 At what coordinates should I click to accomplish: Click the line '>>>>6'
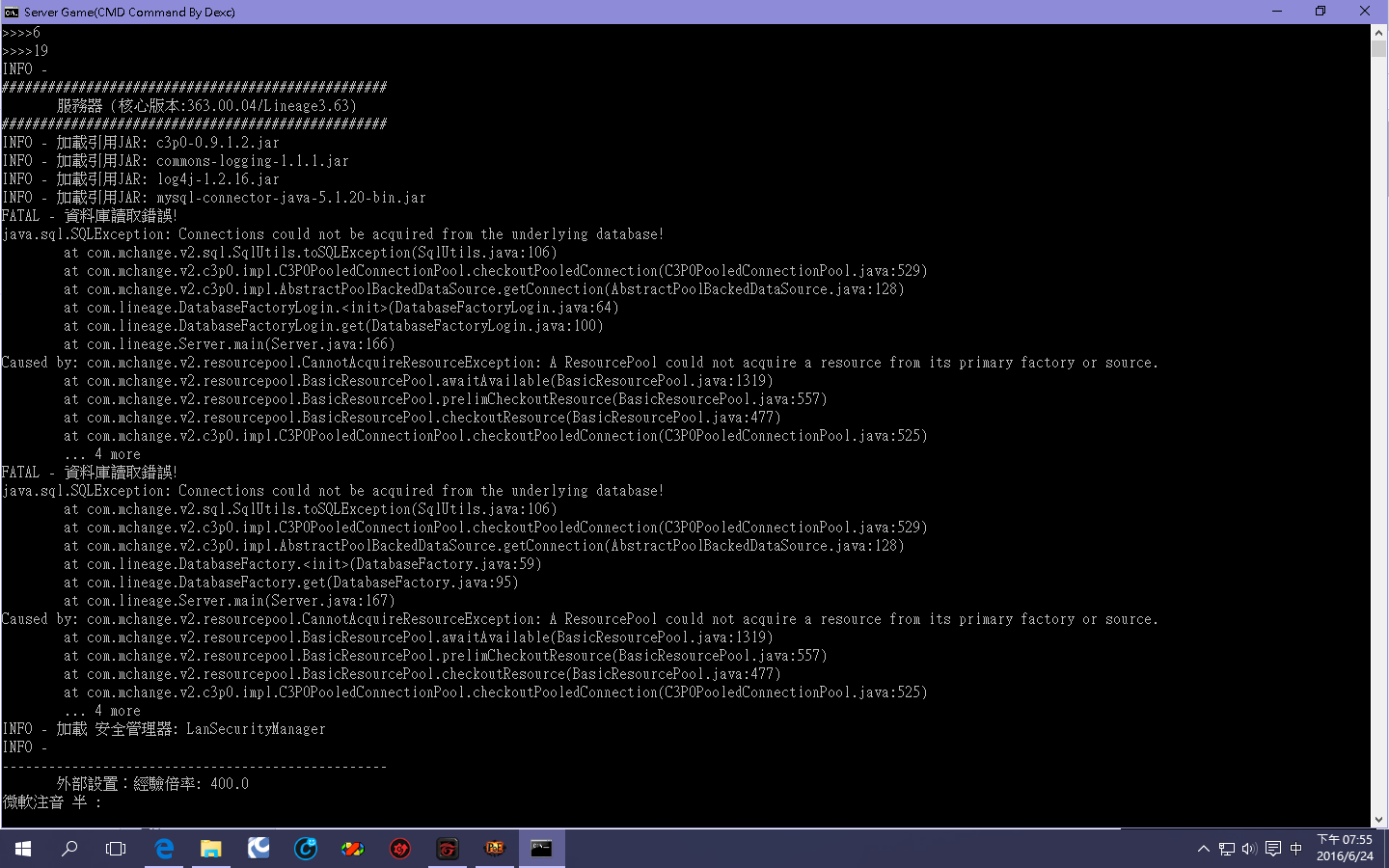click(21, 33)
